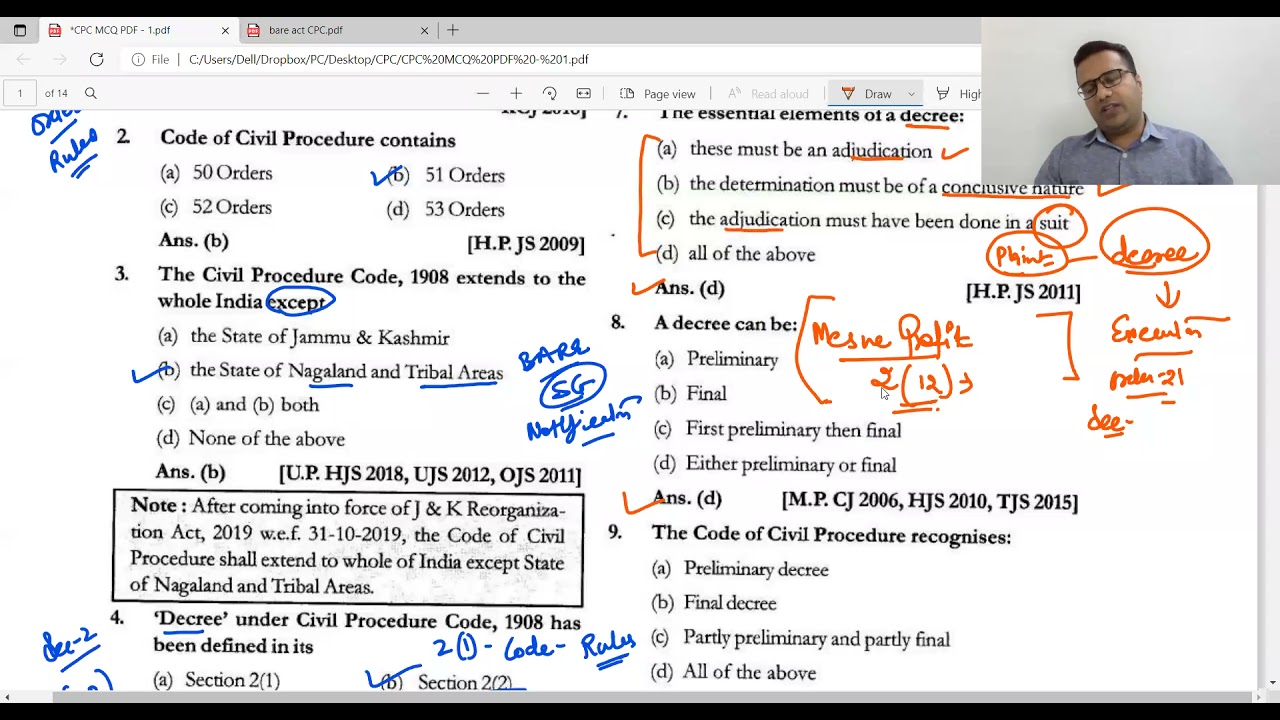1280x720 pixels.
Task: Click the '[H.P. JS 2011]' citation text
Action: click(1023, 292)
